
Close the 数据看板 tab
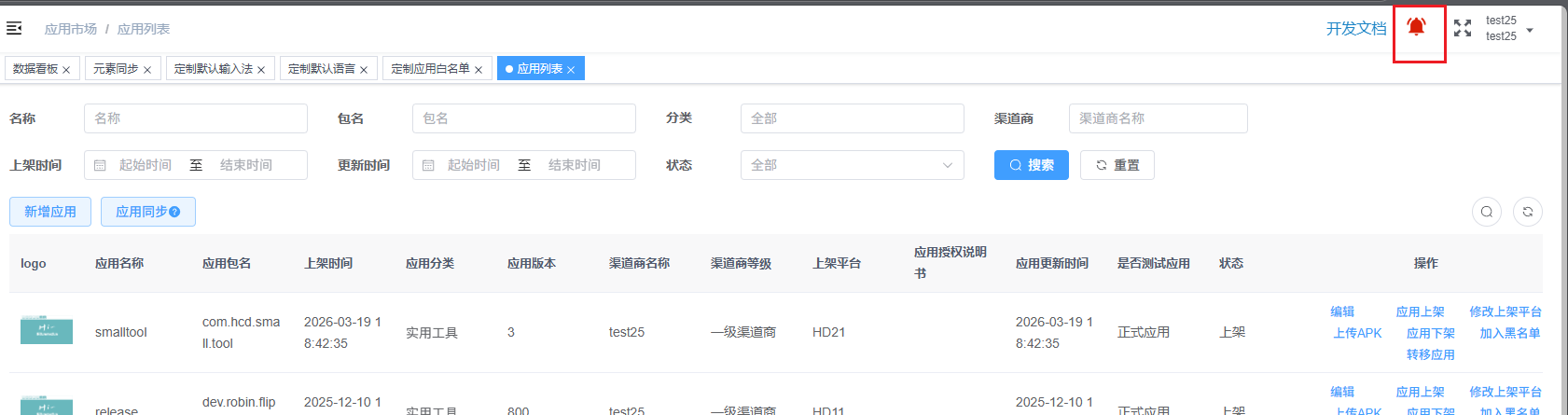66,70
